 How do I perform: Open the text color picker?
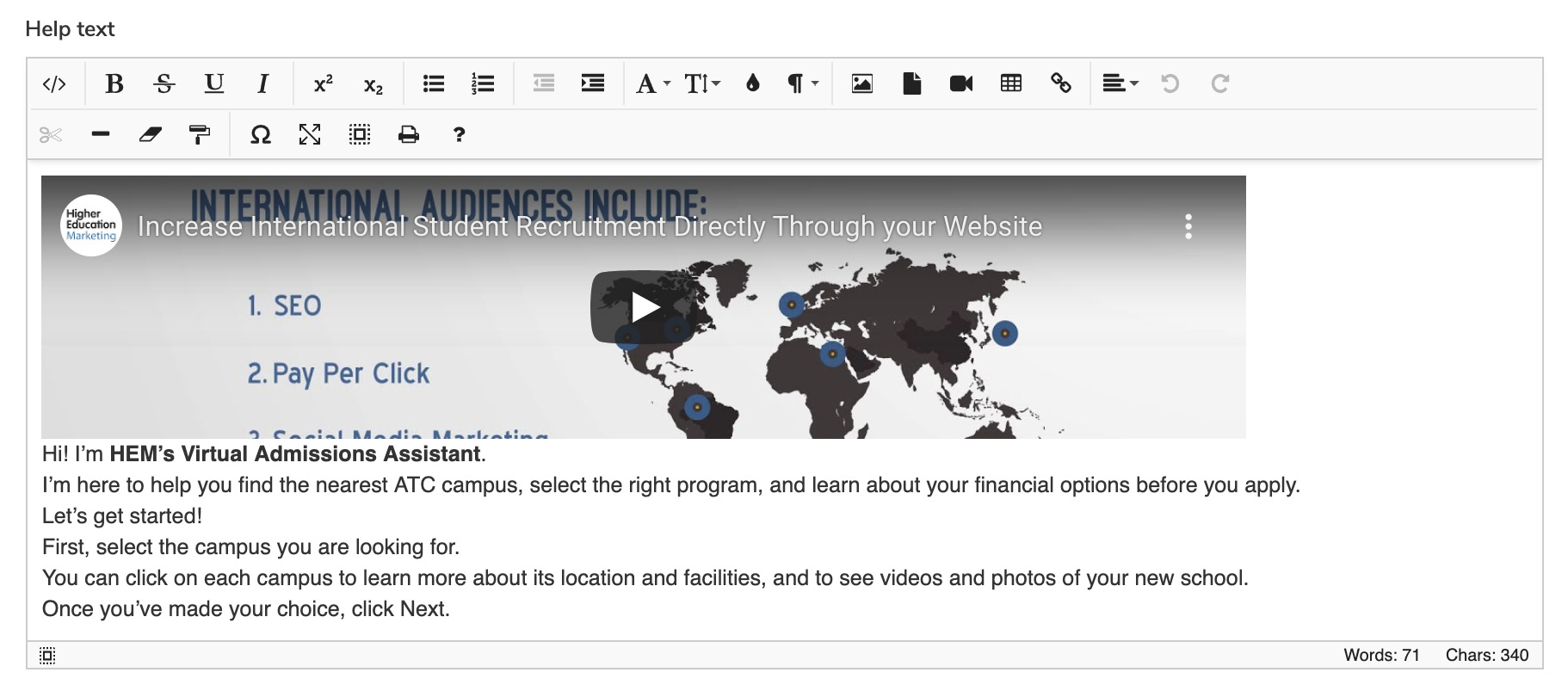coord(753,83)
